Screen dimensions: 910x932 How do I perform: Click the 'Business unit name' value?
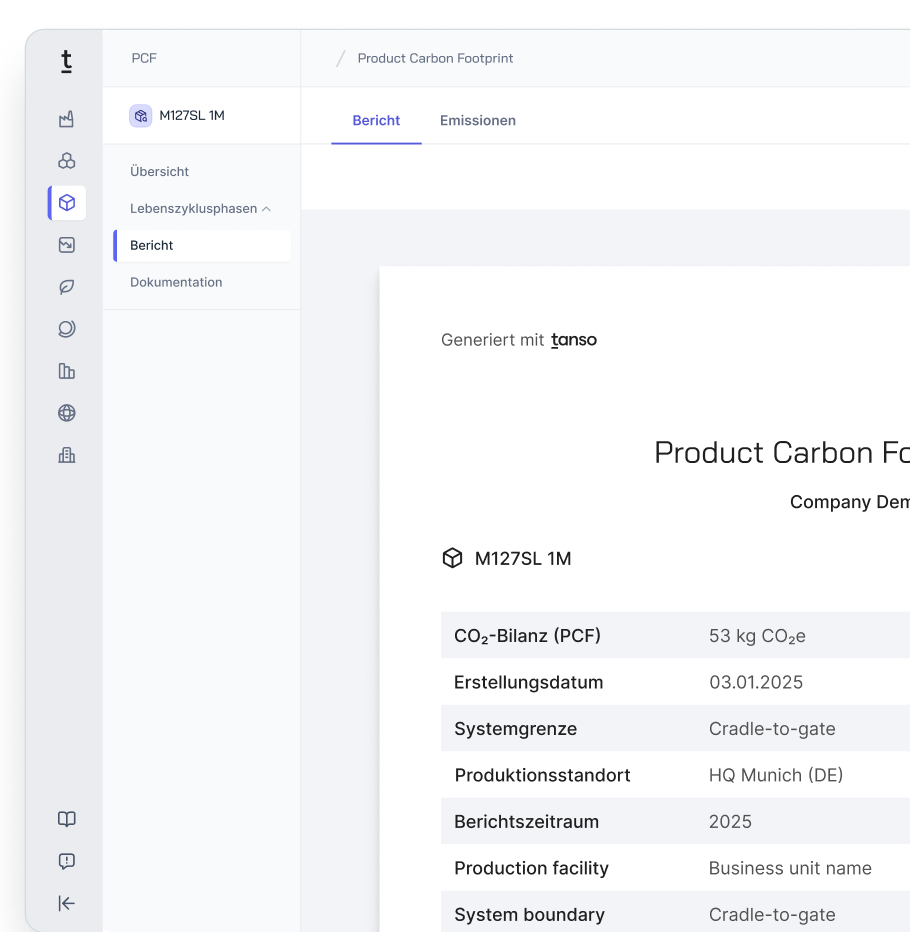pyautogui.click(x=790, y=868)
